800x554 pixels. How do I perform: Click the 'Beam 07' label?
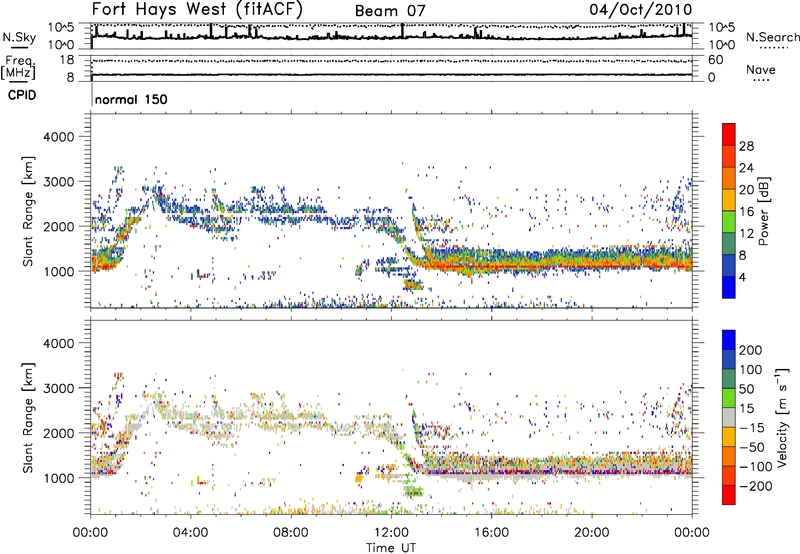[x=390, y=11]
